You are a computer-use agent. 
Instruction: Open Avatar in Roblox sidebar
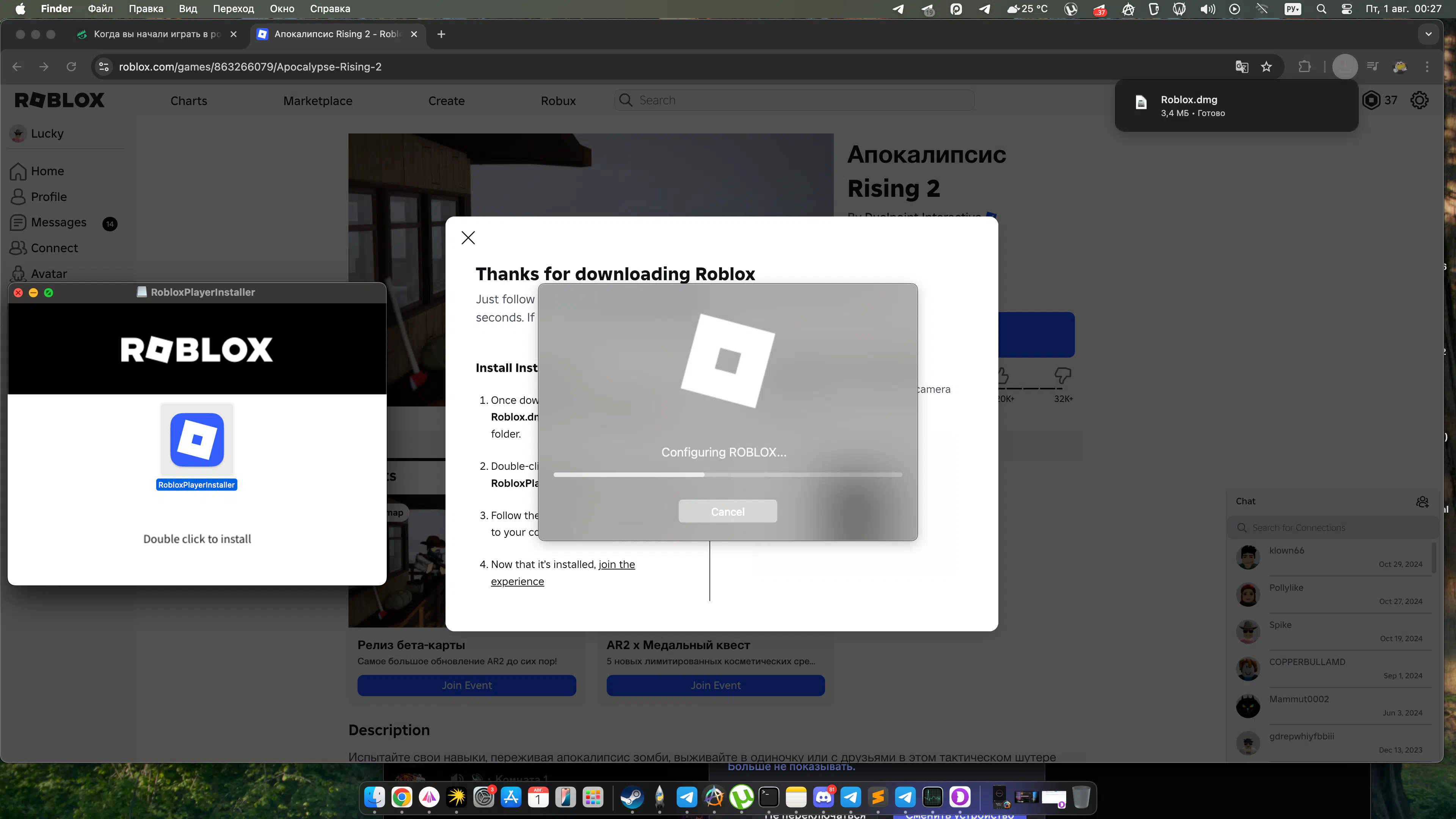pyautogui.click(x=38, y=273)
